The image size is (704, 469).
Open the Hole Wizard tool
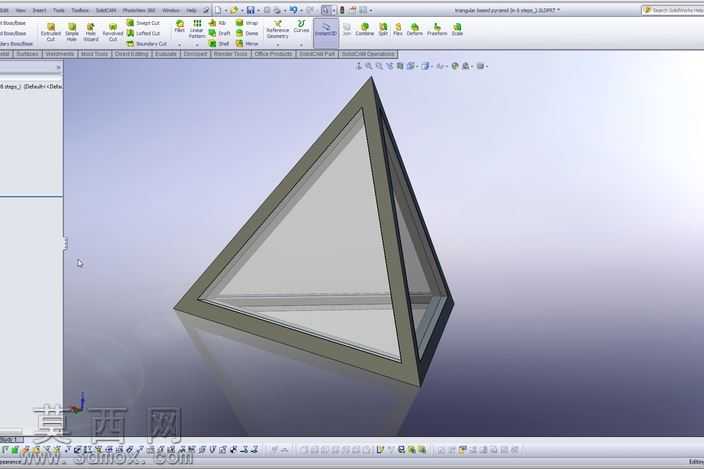[x=91, y=32]
